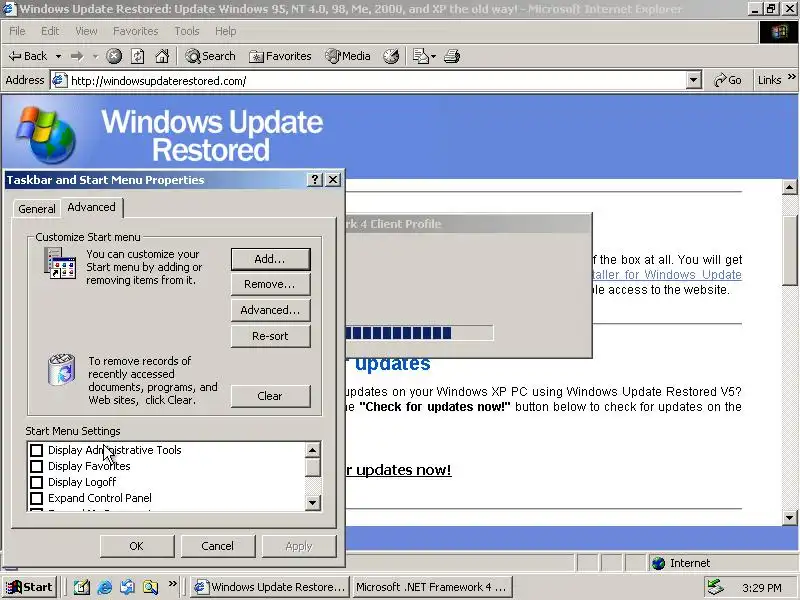Expand the Links toolbar chevron

(x=791, y=77)
